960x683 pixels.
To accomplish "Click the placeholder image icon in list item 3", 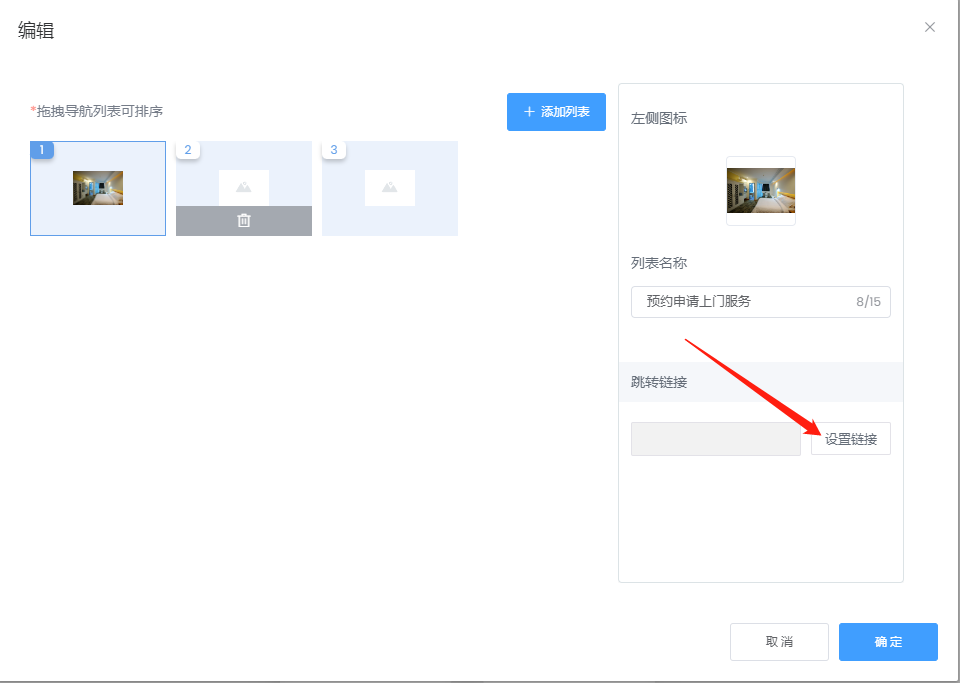I will tap(389, 187).
